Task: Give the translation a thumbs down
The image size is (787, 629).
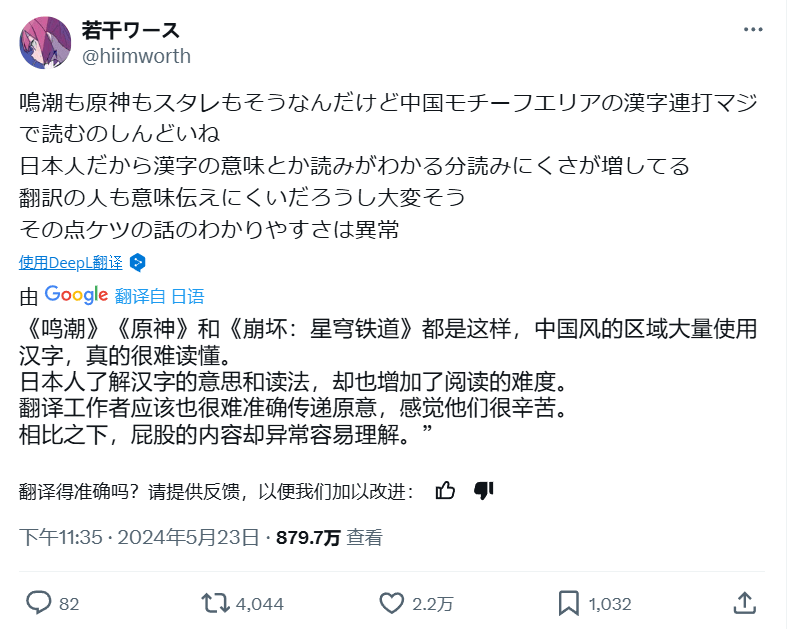Action: coord(484,490)
